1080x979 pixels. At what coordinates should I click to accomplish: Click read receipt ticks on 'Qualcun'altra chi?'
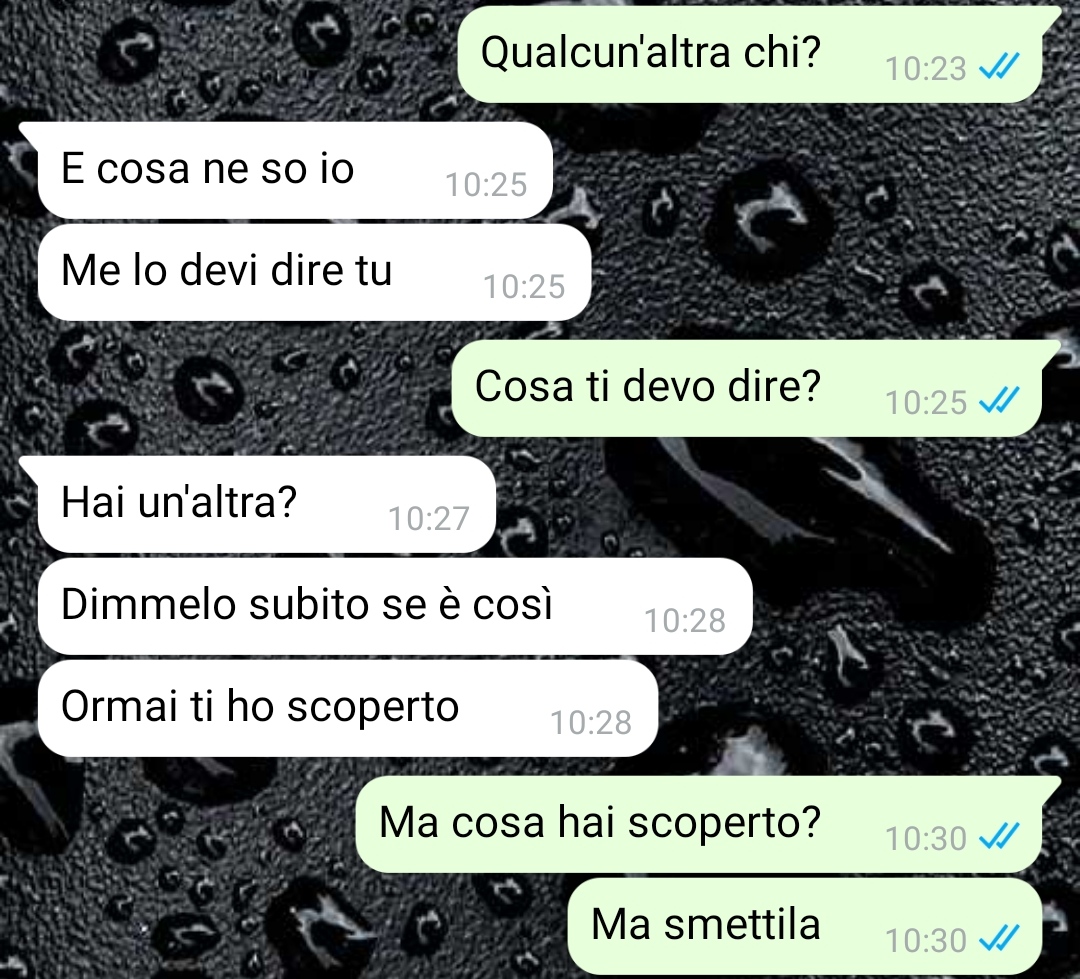998,67
